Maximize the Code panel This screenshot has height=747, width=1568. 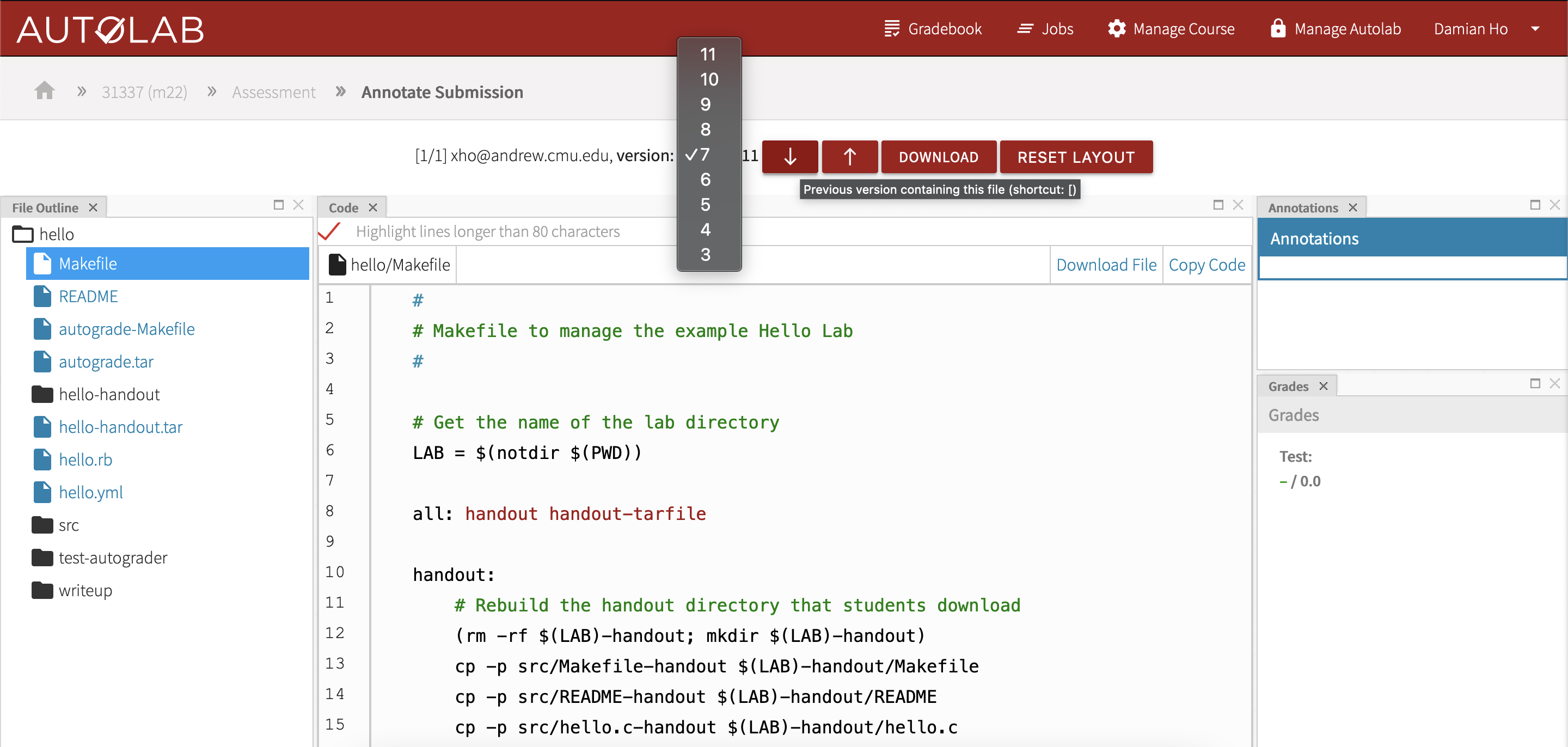pyautogui.click(x=1218, y=205)
